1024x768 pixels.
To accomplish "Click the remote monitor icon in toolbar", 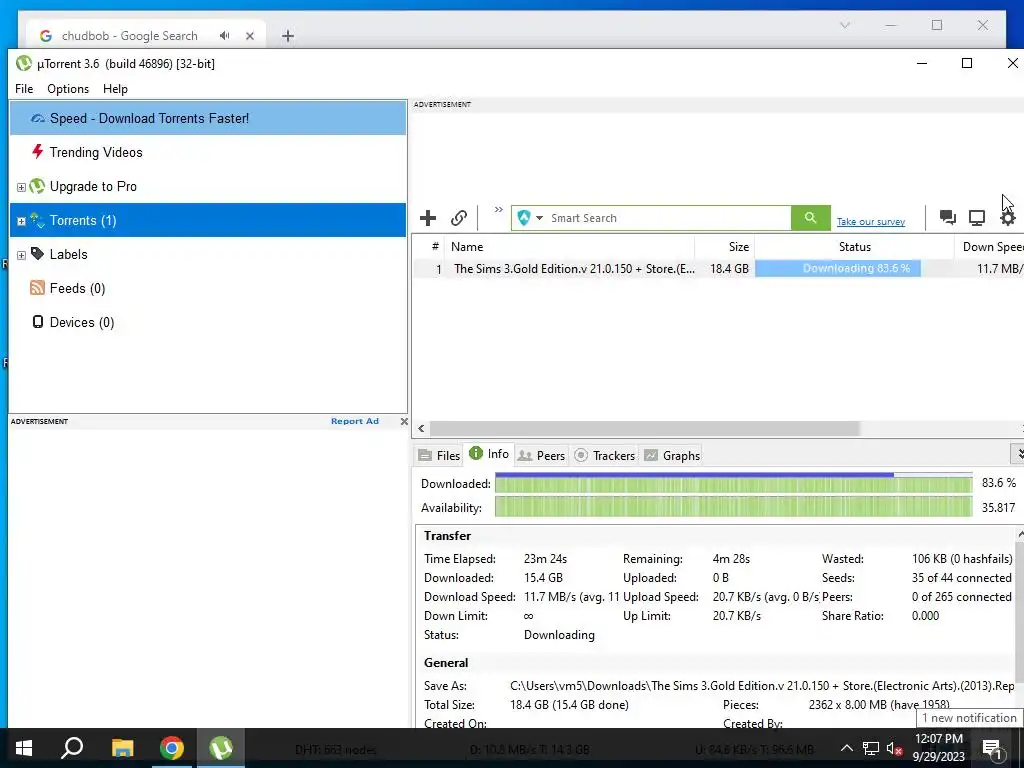I will click(x=977, y=217).
